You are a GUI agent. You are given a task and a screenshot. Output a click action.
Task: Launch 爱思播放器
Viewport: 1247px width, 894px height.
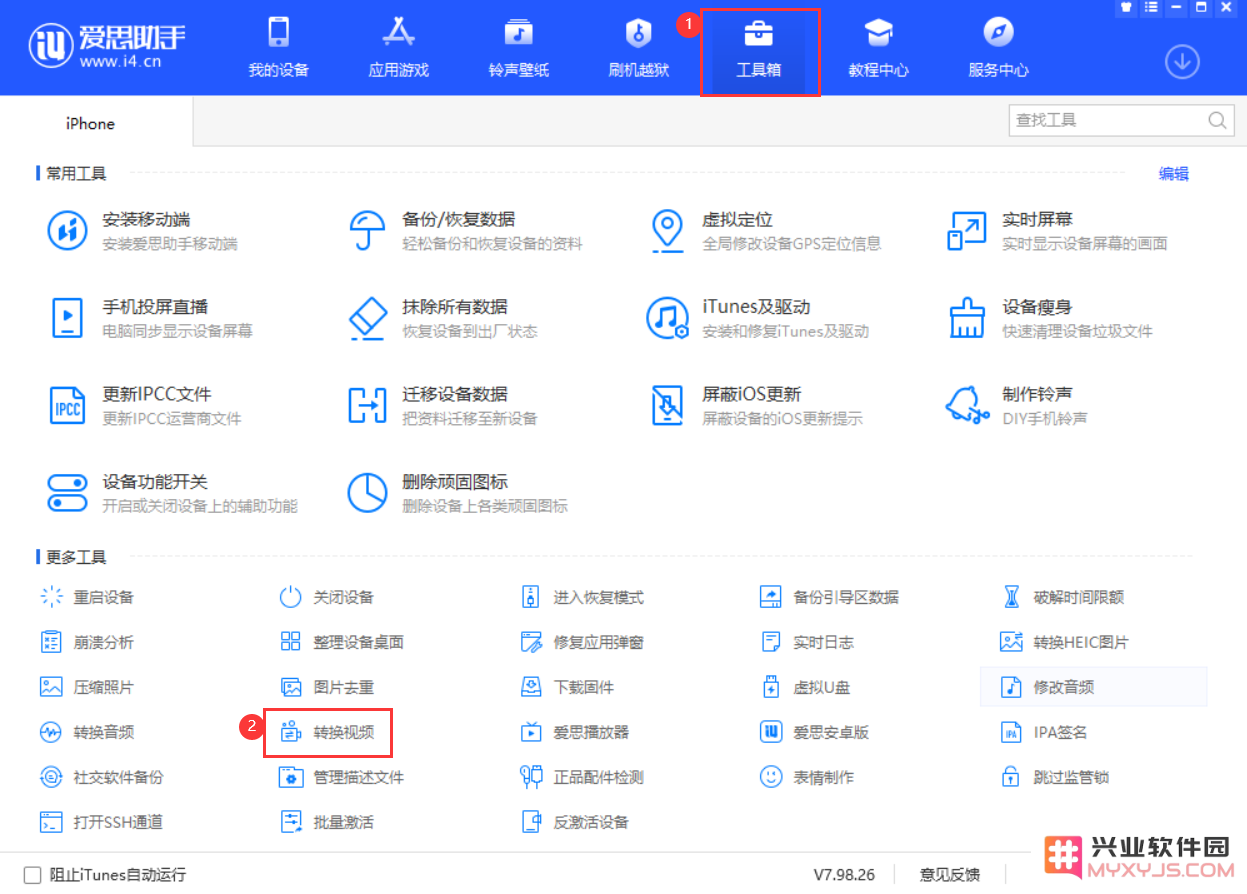(x=575, y=732)
